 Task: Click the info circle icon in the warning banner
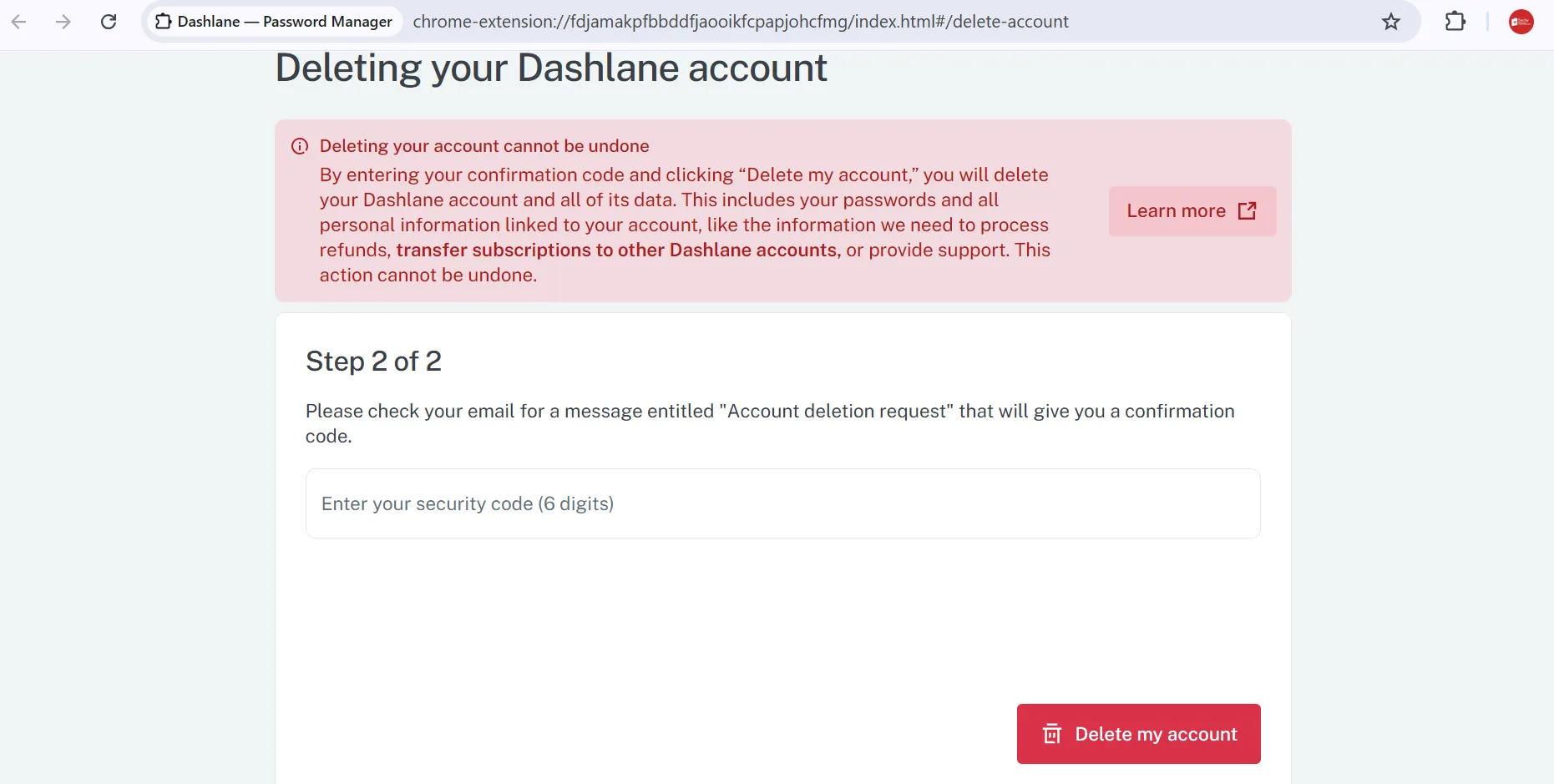[299, 146]
